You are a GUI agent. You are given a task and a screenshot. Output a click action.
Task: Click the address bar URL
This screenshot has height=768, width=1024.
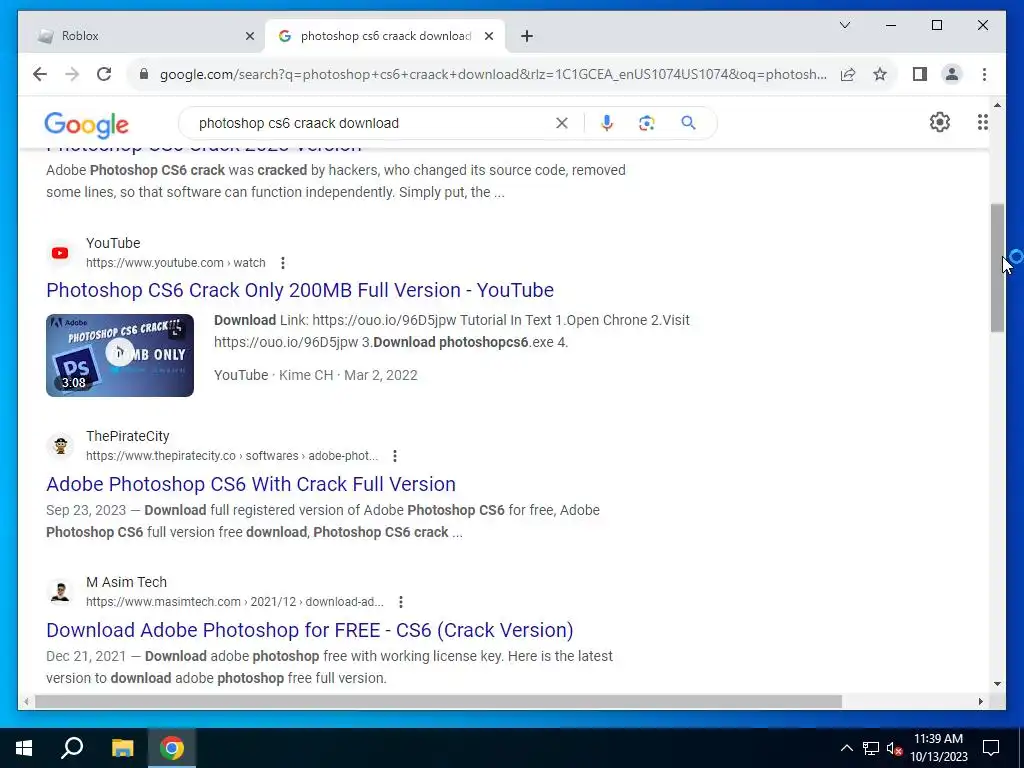pyautogui.click(x=493, y=74)
